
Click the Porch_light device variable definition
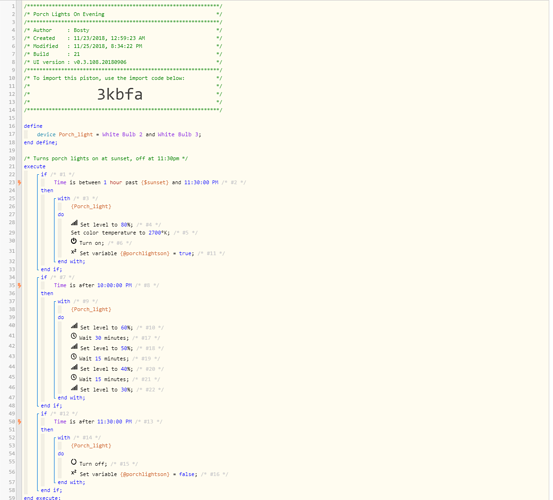pos(75,134)
